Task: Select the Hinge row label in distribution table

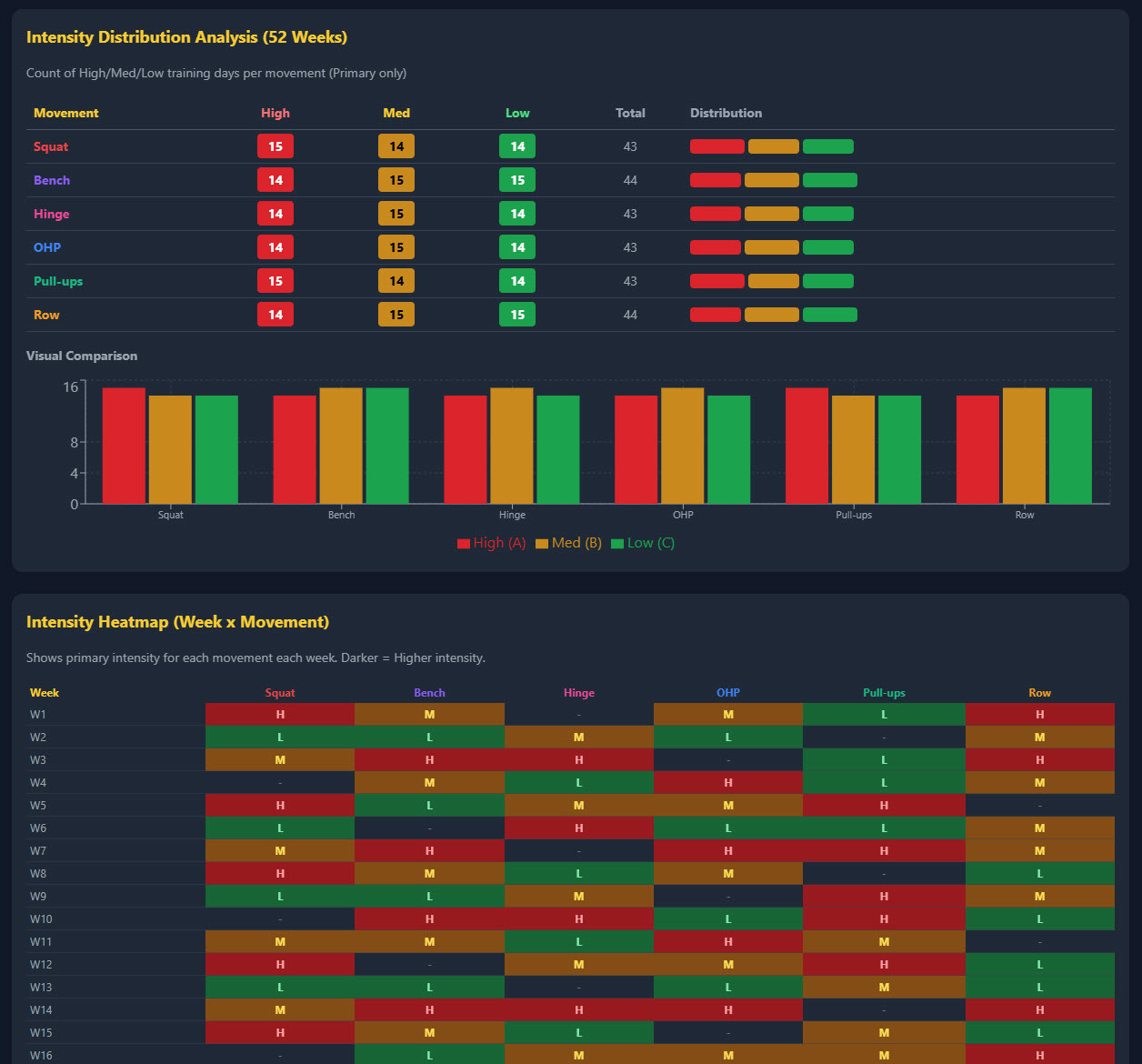Action: point(52,214)
